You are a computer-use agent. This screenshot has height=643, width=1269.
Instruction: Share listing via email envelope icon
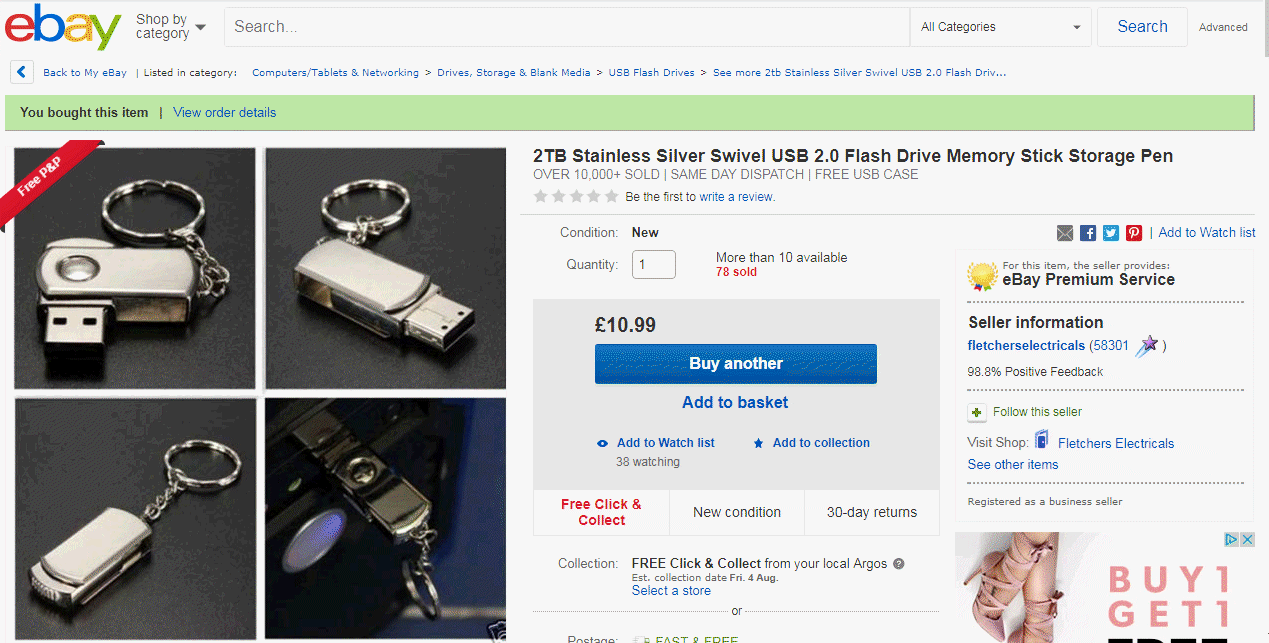click(x=1065, y=233)
